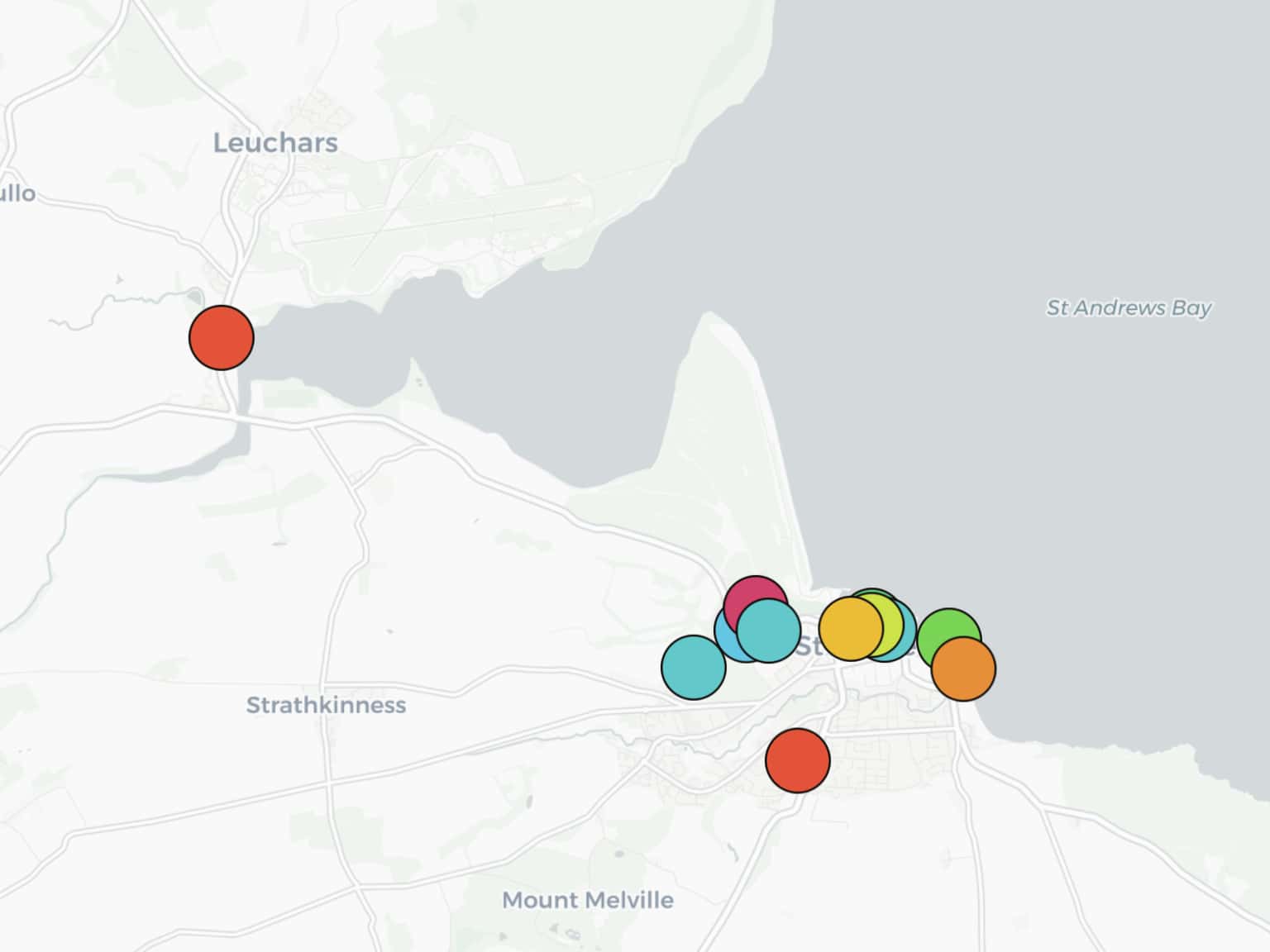This screenshot has height=952, width=1270.
Task: Click the red marker near Leuchars bridge
Action: (x=221, y=337)
